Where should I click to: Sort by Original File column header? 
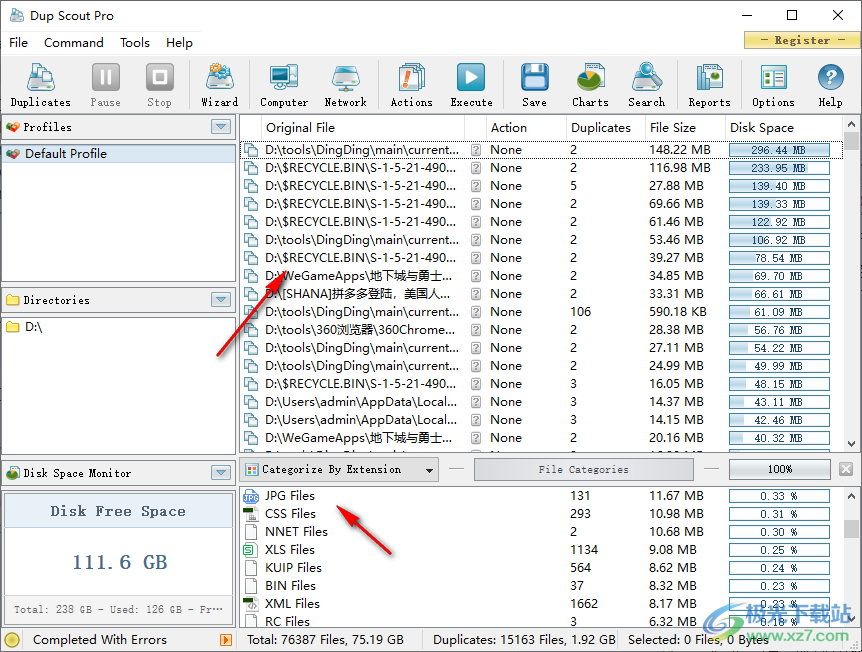(363, 128)
